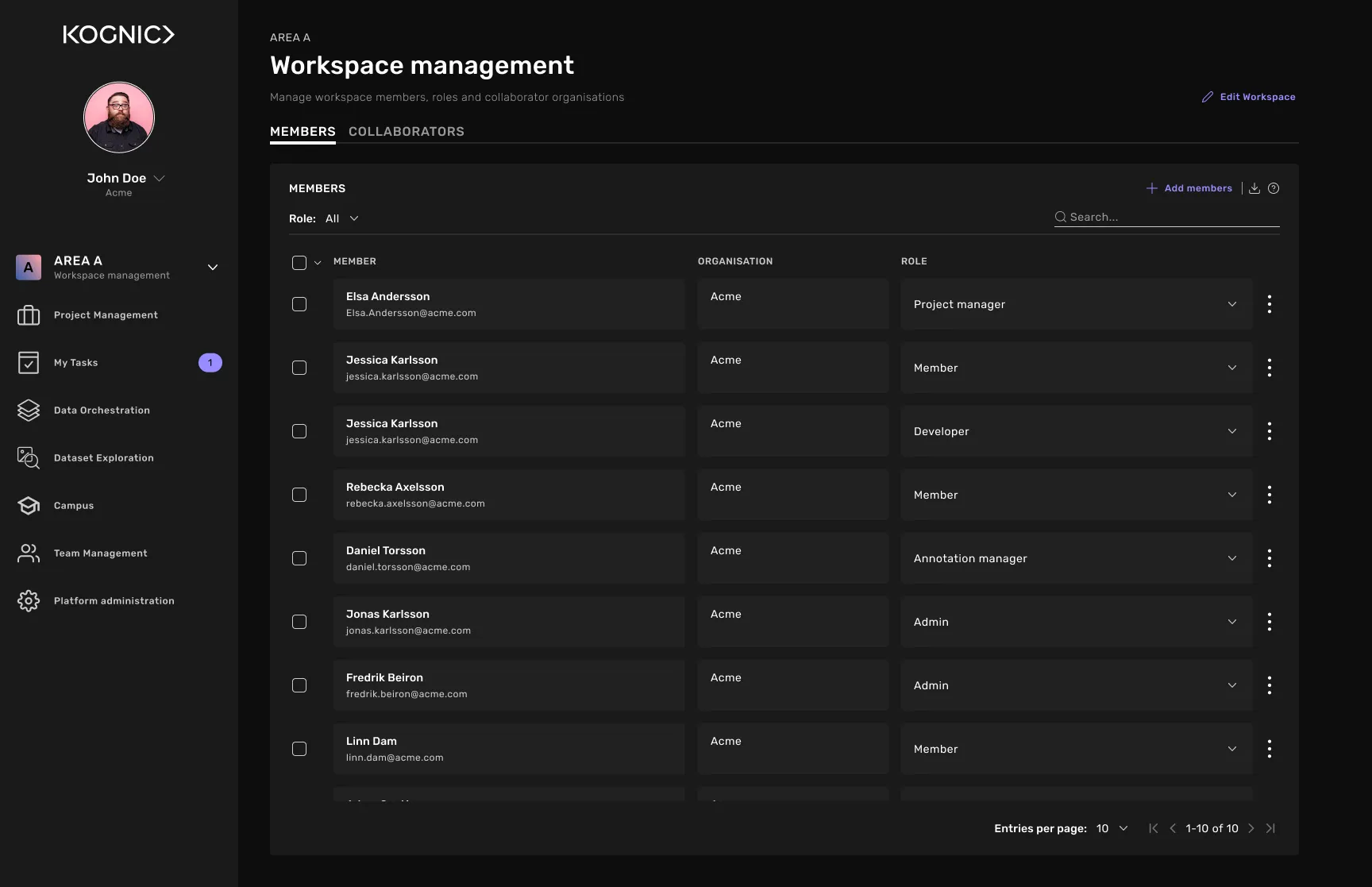Open Project Management briefcase icon
Viewport: 1372px width, 887px height.
[x=29, y=315]
